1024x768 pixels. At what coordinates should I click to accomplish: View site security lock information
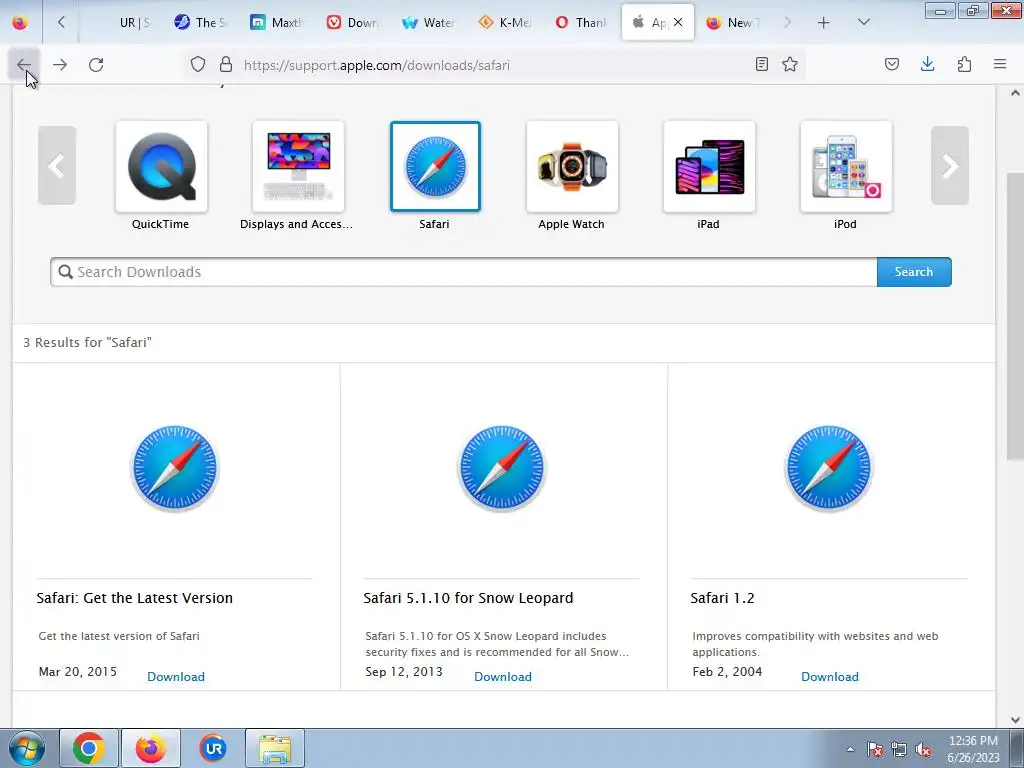pos(226,65)
